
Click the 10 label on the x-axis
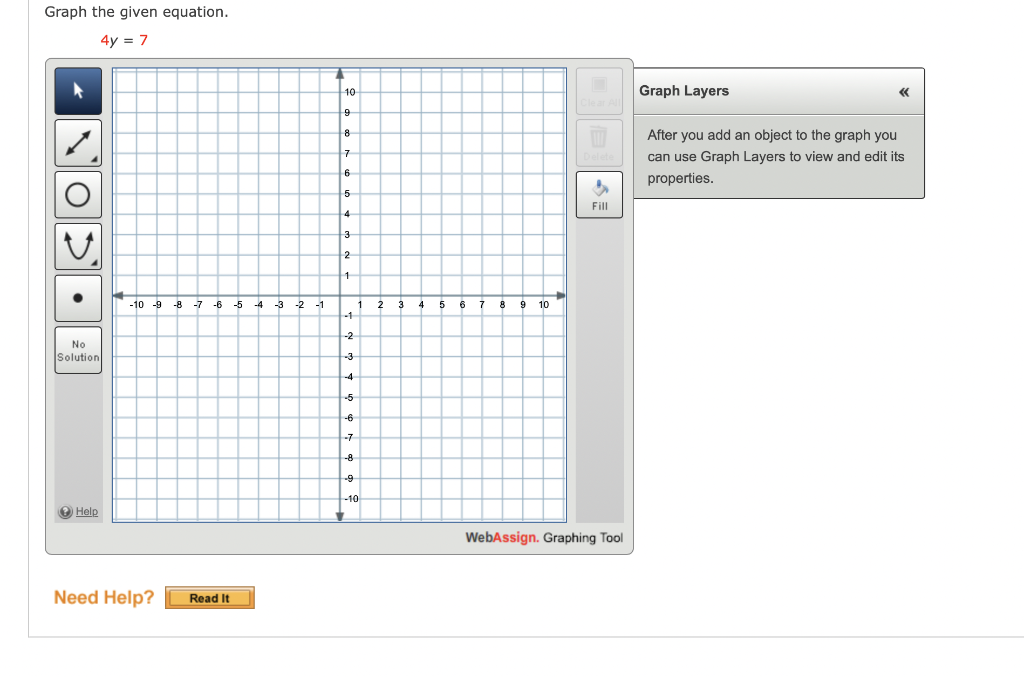pyautogui.click(x=543, y=305)
